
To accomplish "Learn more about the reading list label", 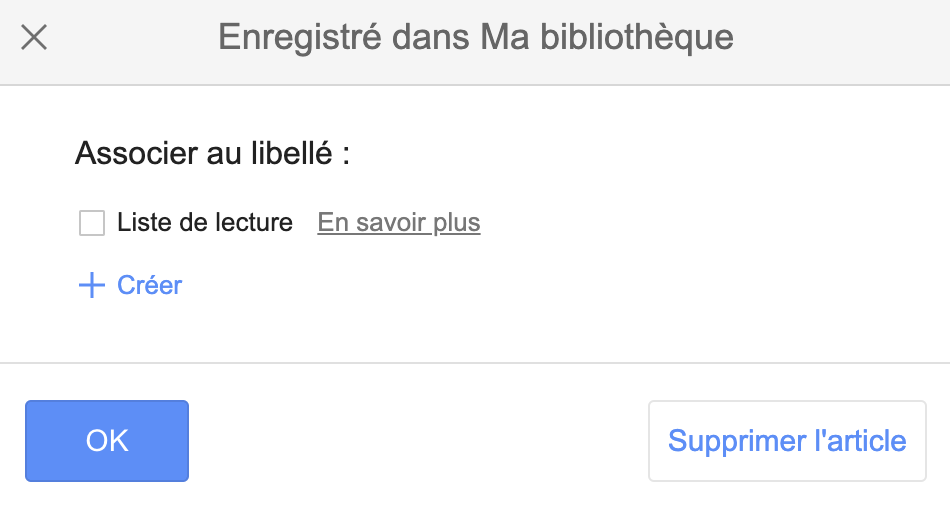I will [399, 223].
